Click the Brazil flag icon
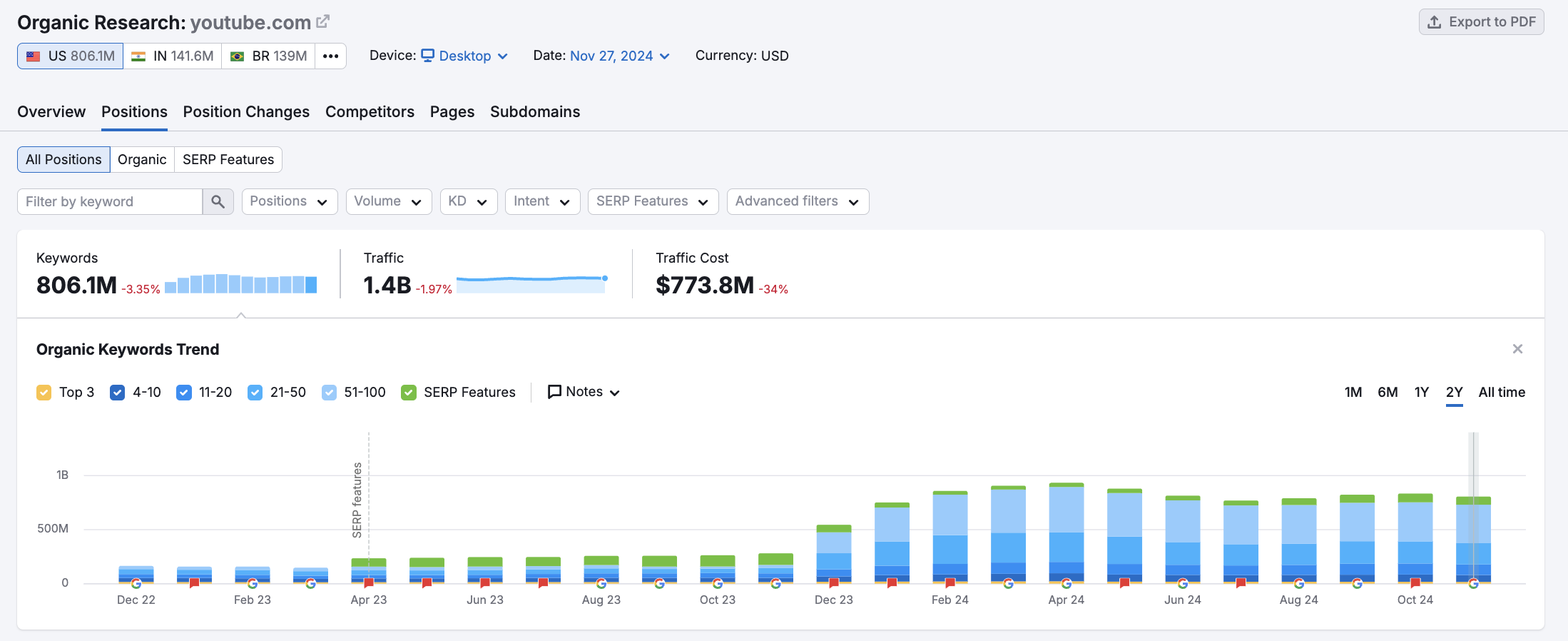The image size is (1568, 641). pos(238,56)
